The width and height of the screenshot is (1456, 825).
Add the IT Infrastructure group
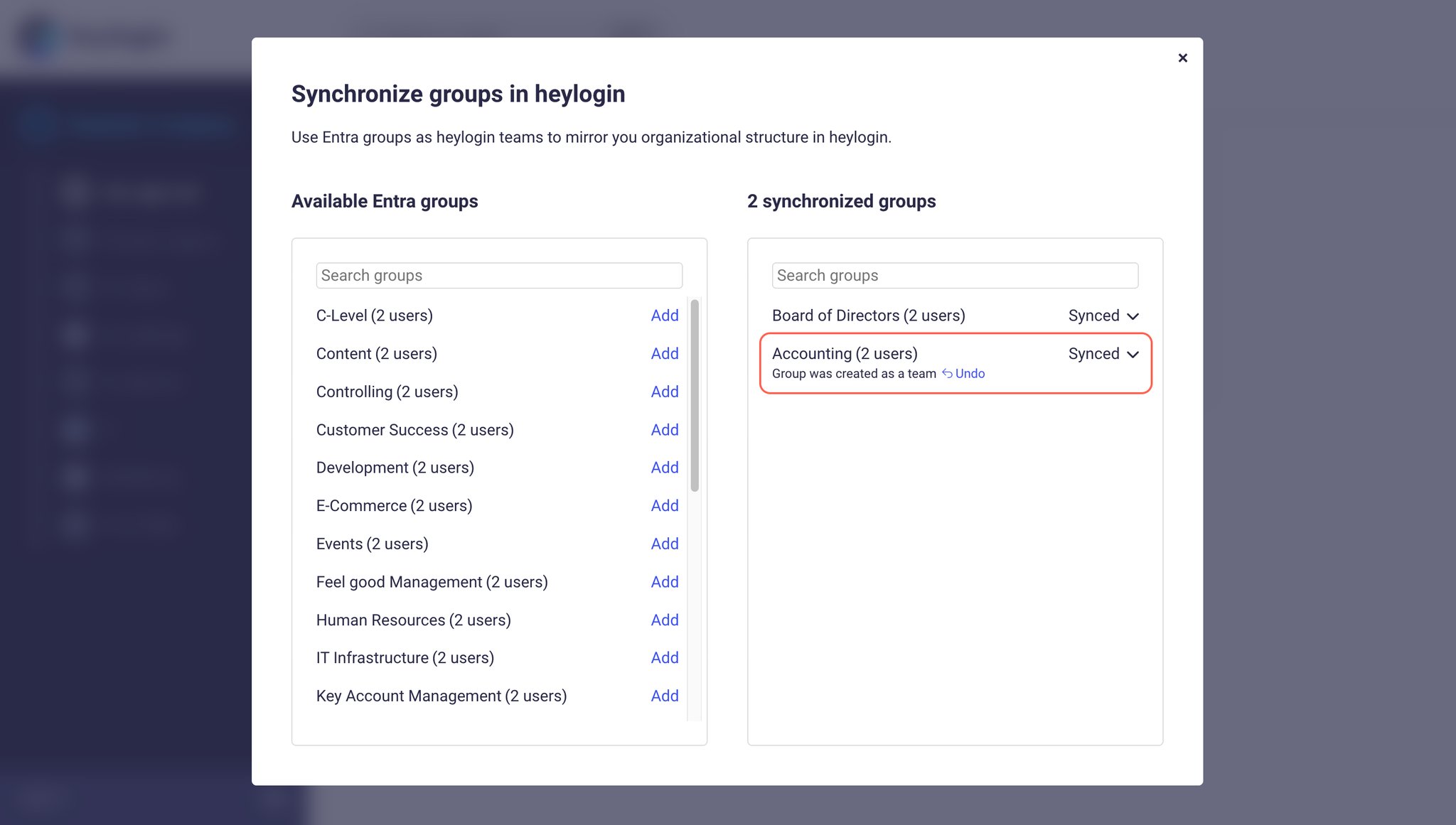pos(665,658)
